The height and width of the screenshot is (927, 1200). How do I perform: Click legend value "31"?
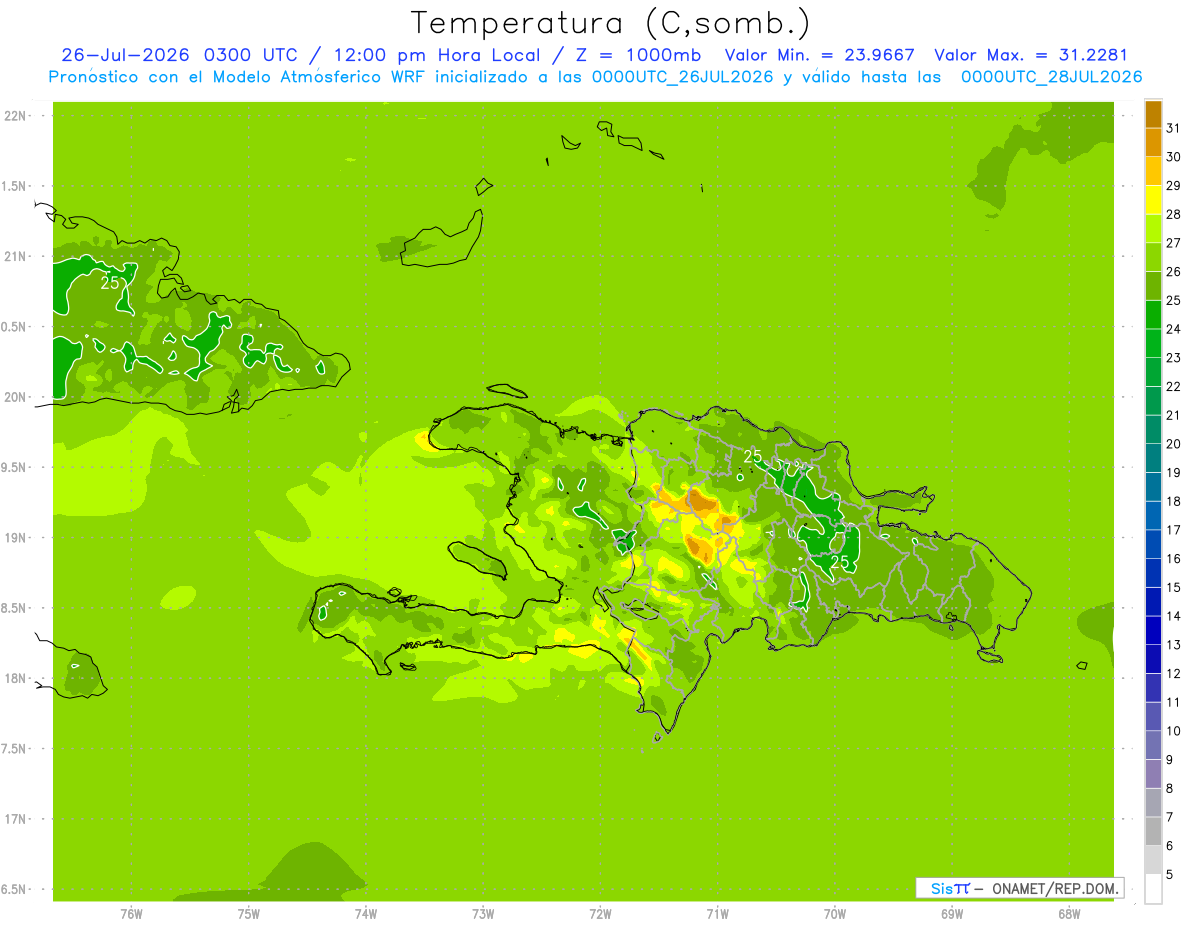tap(1173, 128)
